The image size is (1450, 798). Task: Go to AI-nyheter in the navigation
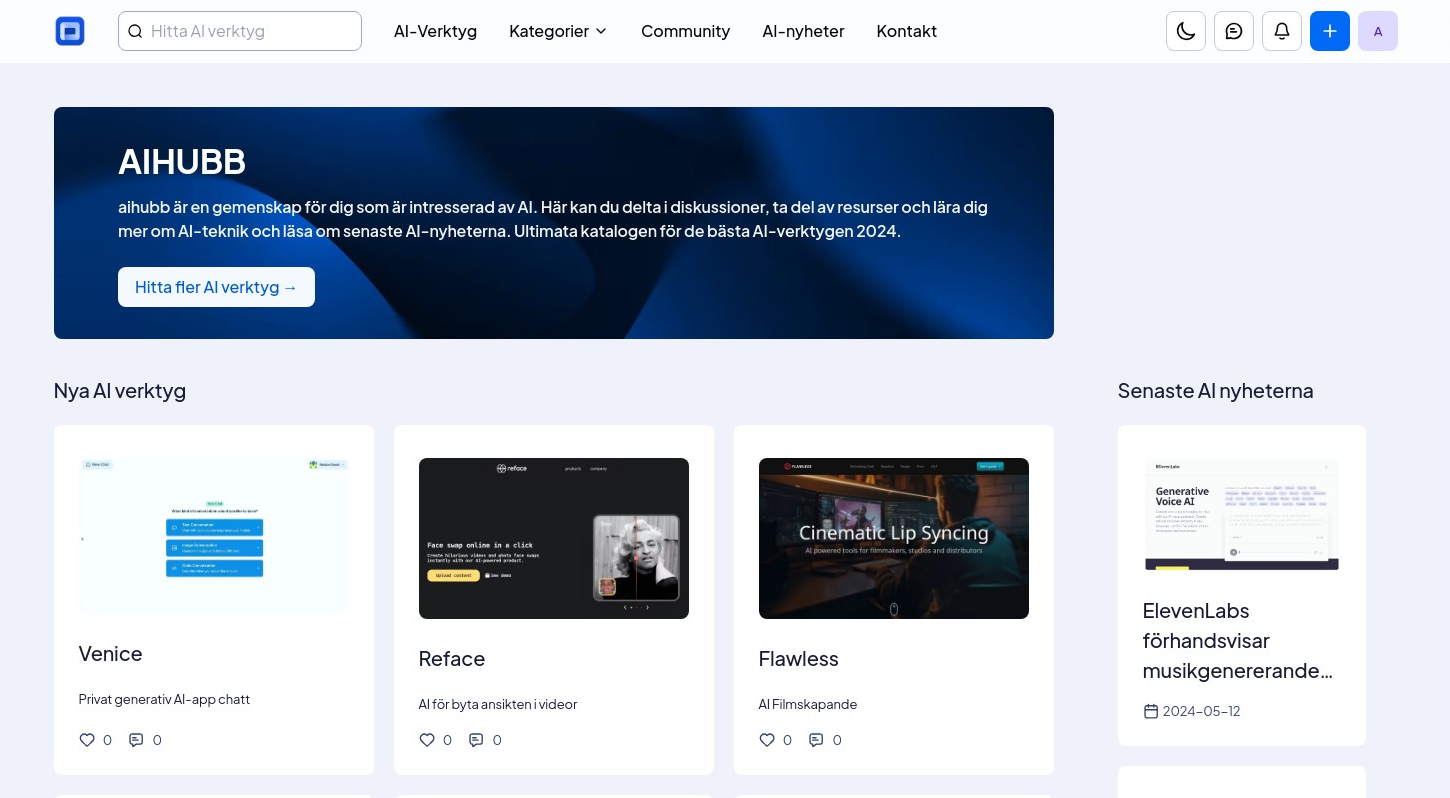(803, 31)
